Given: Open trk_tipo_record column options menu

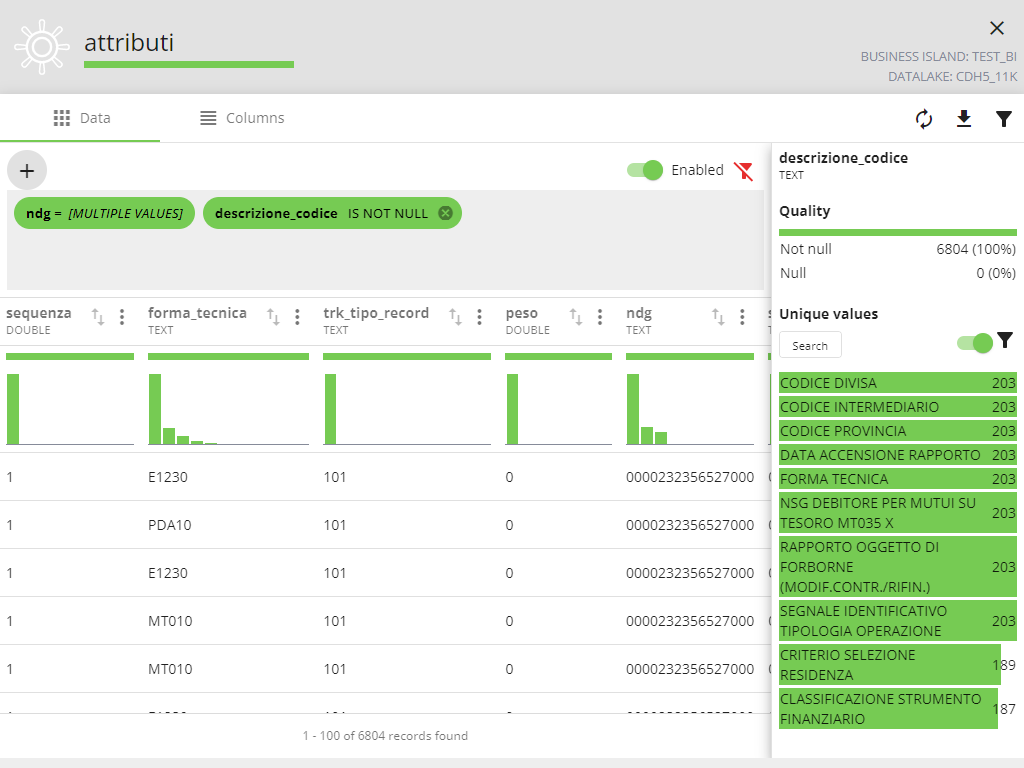Looking at the screenshot, I should 479,317.
